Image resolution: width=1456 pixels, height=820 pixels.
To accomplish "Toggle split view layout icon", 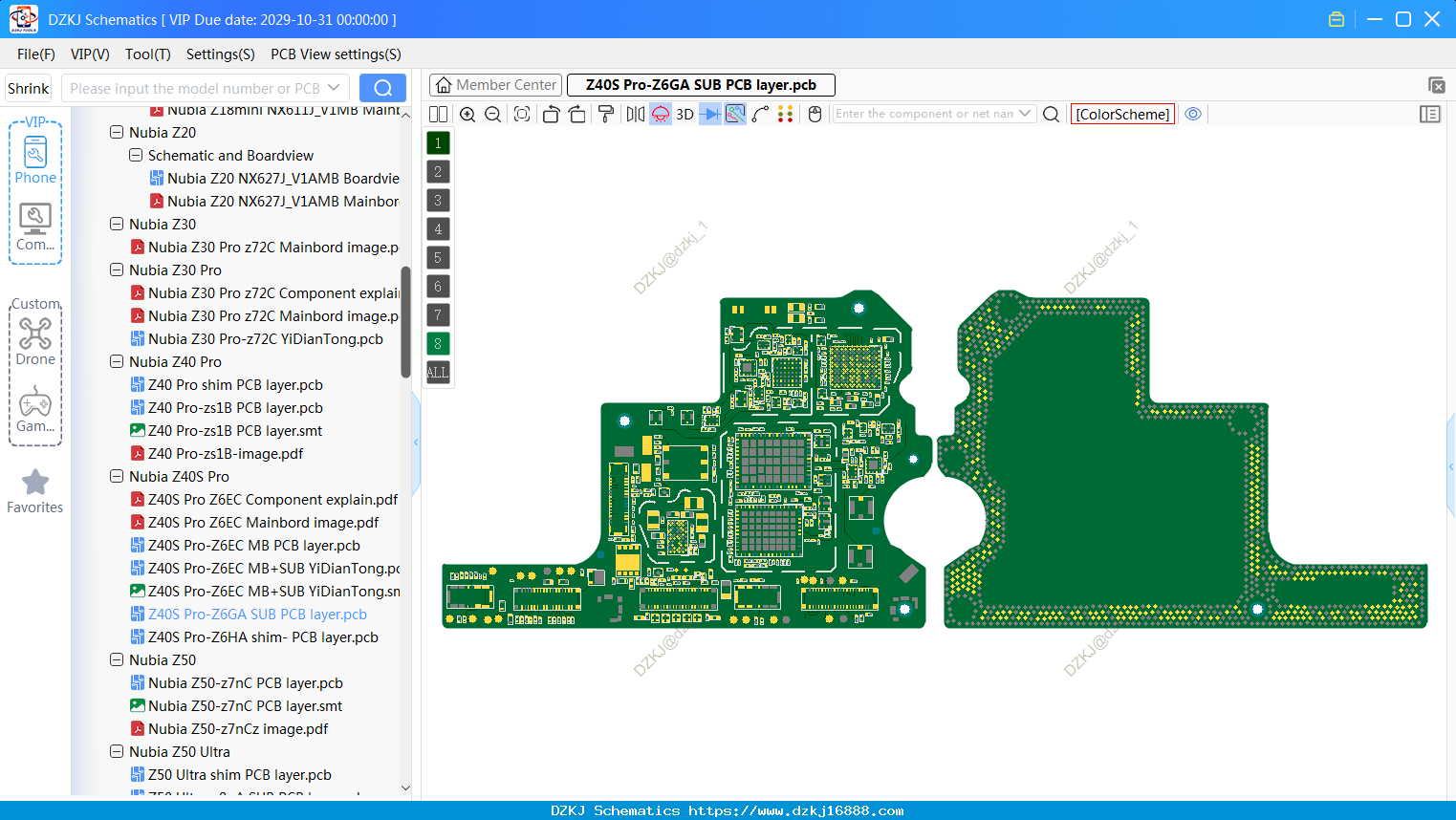I will coord(438,114).
